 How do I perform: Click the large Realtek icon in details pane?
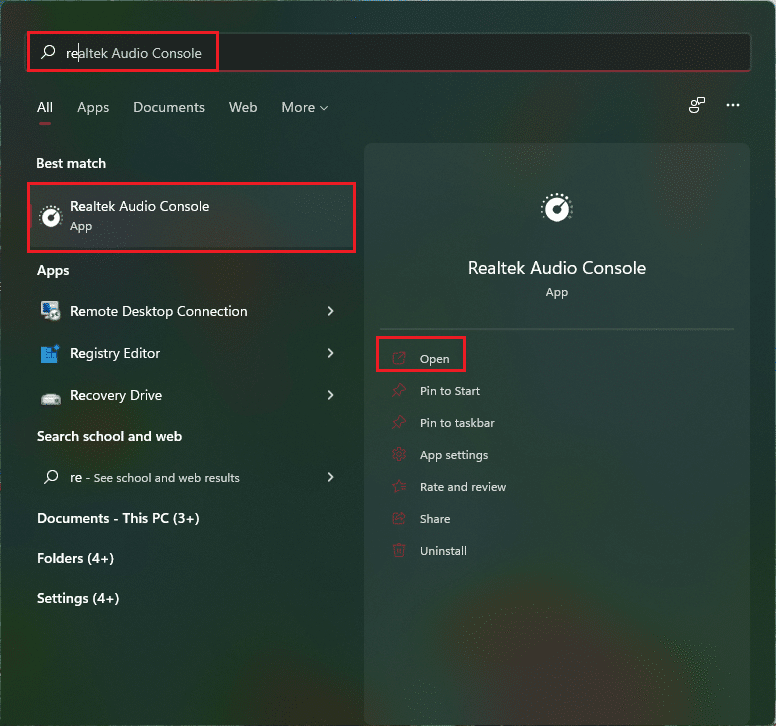(557, 208)
